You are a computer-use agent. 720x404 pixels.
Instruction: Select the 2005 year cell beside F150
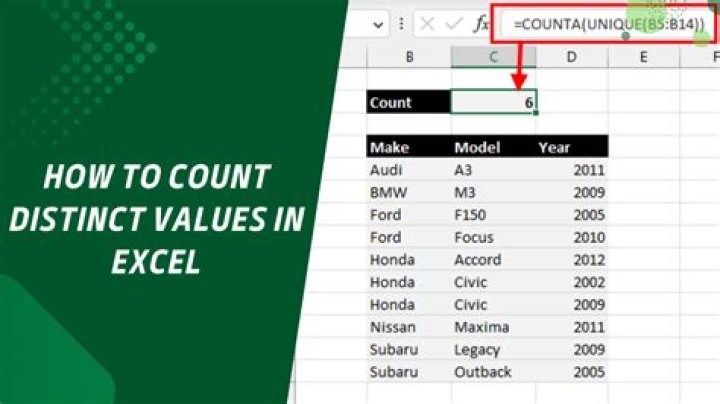click(572, 215)
